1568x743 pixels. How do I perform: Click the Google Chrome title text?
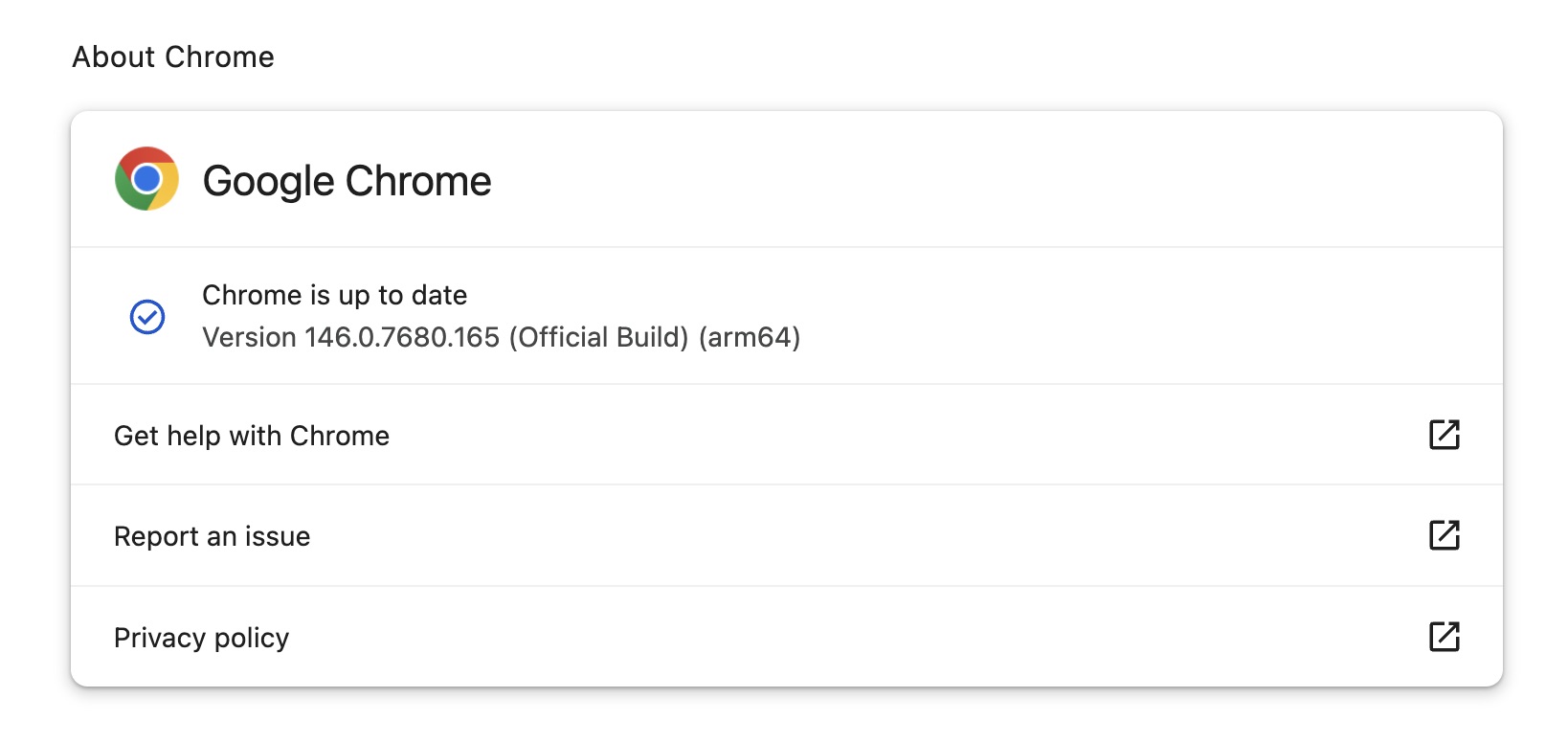click(x=347, y=181)
